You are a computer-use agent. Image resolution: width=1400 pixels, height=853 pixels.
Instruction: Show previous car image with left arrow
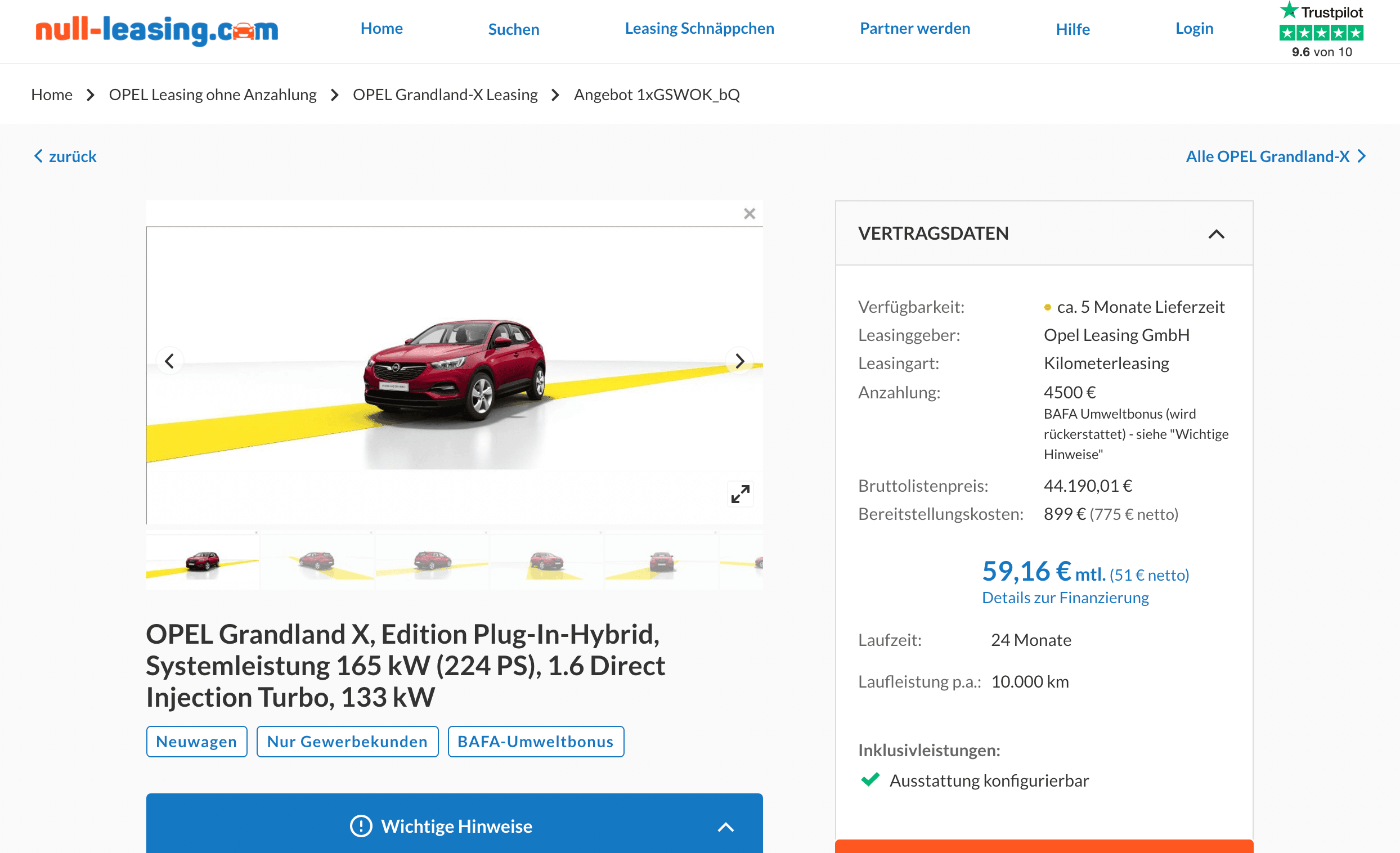169,361
